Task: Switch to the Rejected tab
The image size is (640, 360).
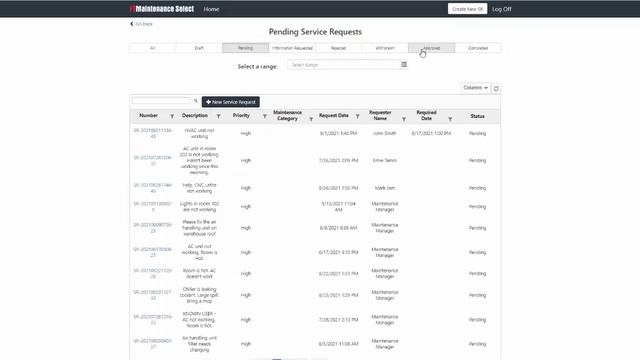Action: coord(338,48)
